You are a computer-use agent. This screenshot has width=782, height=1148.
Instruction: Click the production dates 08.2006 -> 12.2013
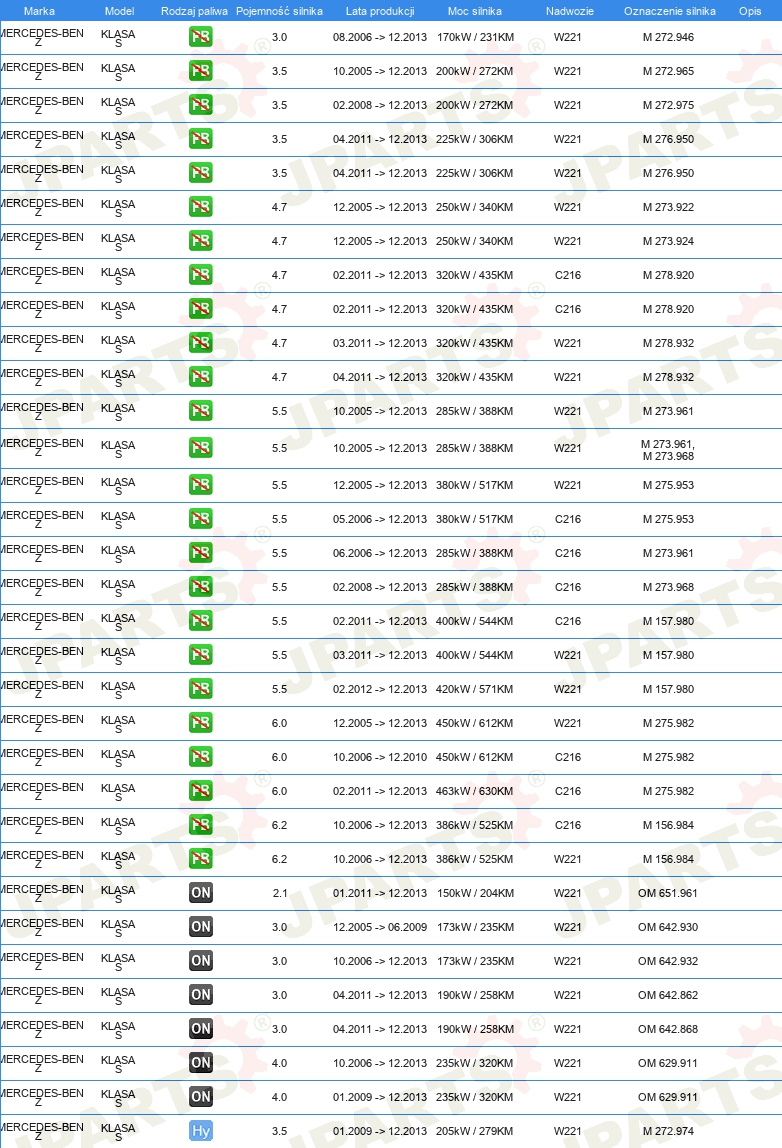pos(380,37)
